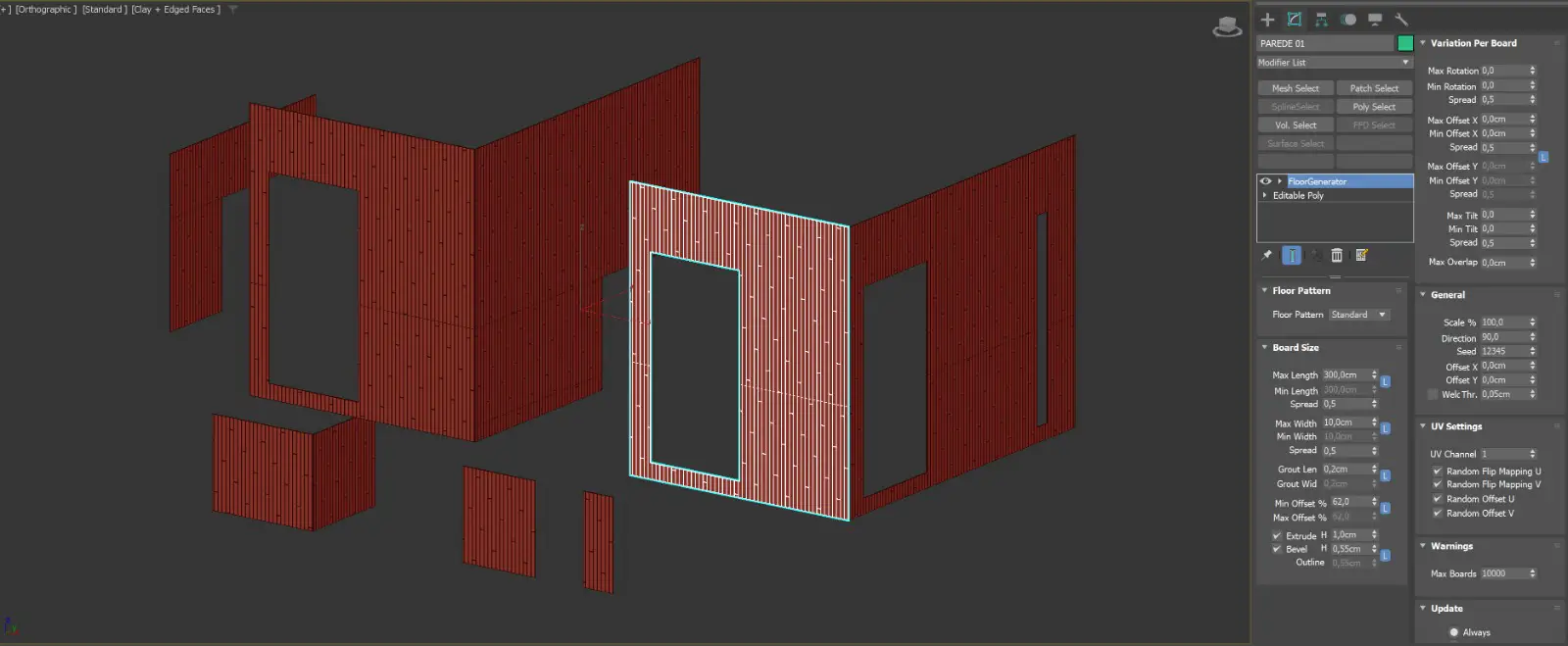Screen dimensions: 1568x646
Task: Click the Max Length value field
Action: (x=1346, y=374)
